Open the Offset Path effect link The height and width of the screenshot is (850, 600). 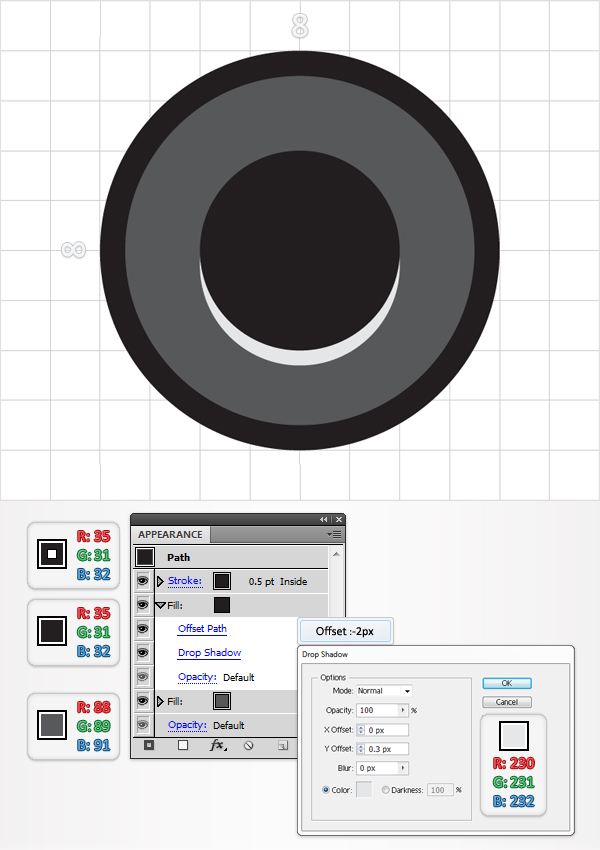pos(202,629)
